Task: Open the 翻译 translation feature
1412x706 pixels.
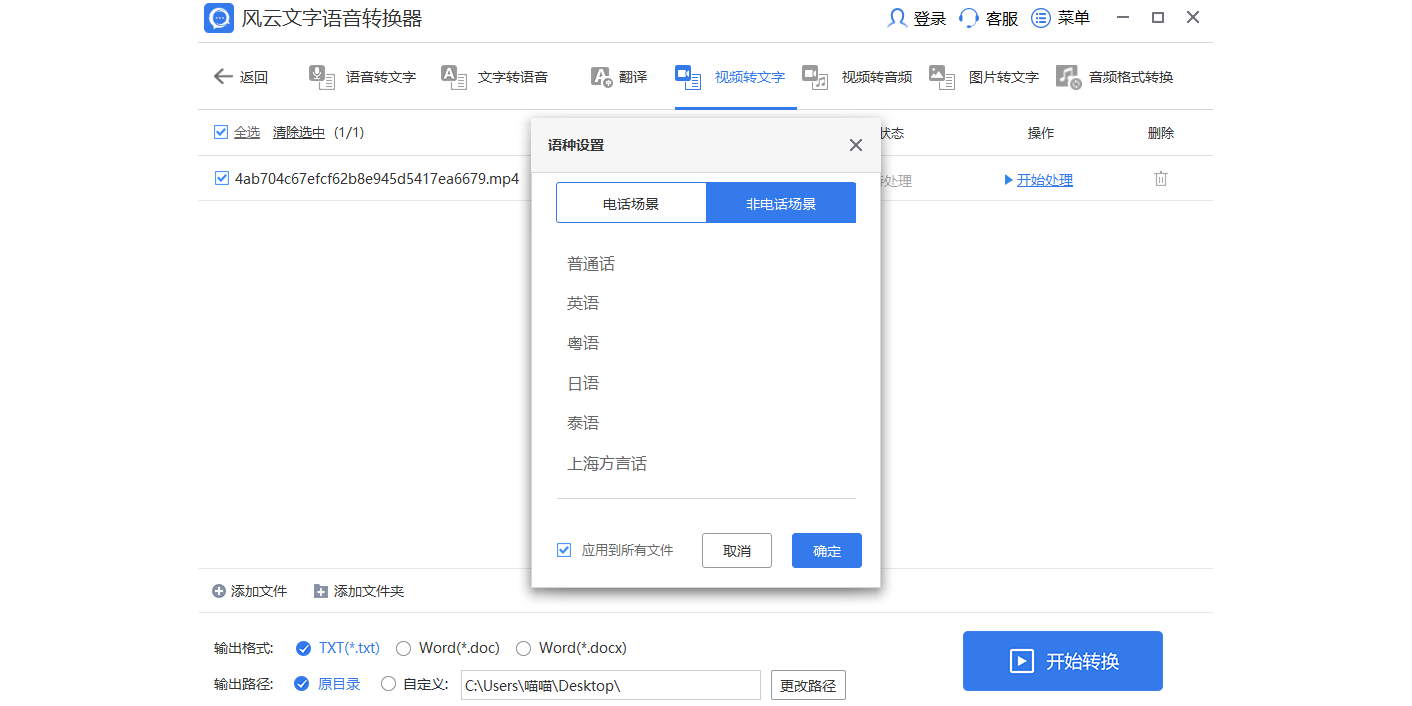Action: coord(634,76)
